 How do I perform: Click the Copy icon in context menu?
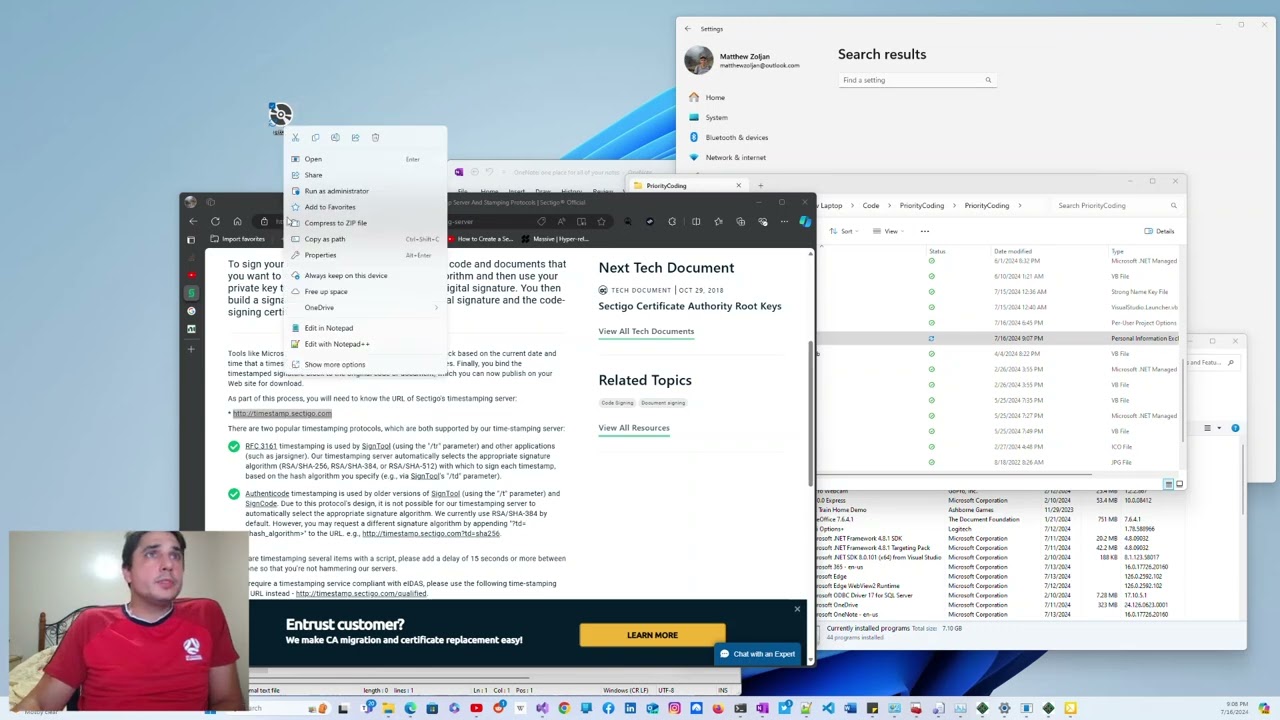[315, 138]
